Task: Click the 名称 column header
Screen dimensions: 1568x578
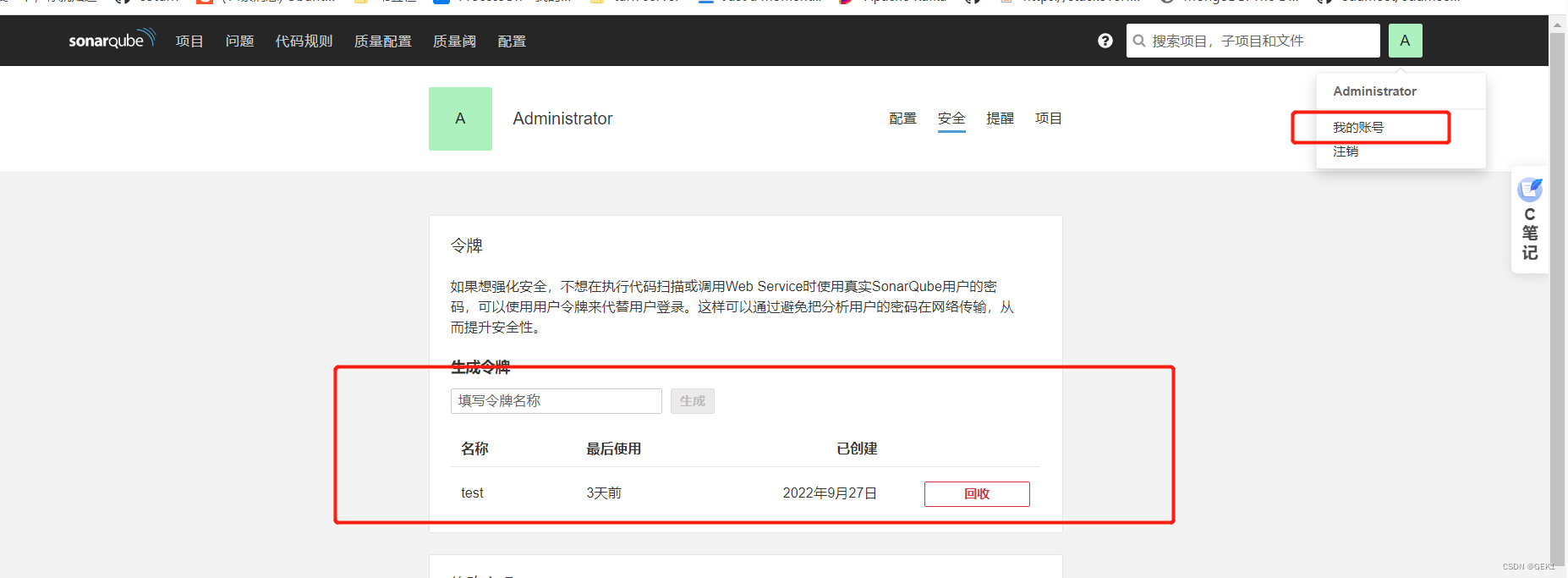Action: pos(474,449)
